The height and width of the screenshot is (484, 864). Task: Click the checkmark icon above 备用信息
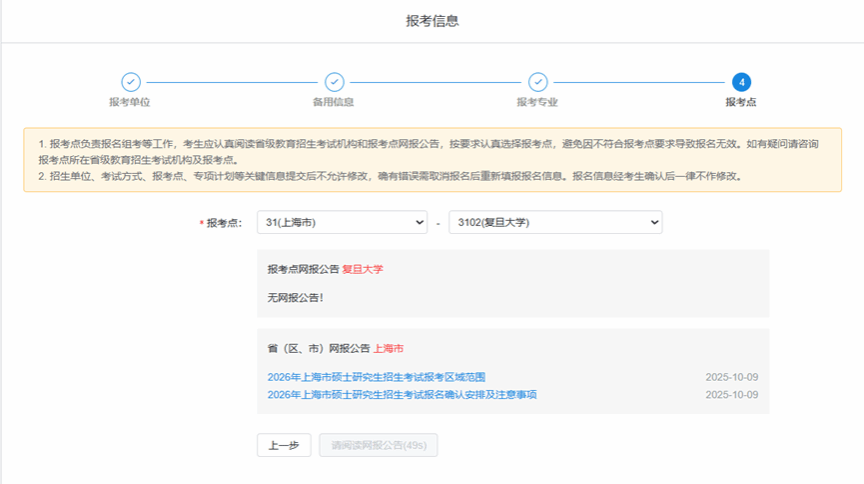coord(334,82)
